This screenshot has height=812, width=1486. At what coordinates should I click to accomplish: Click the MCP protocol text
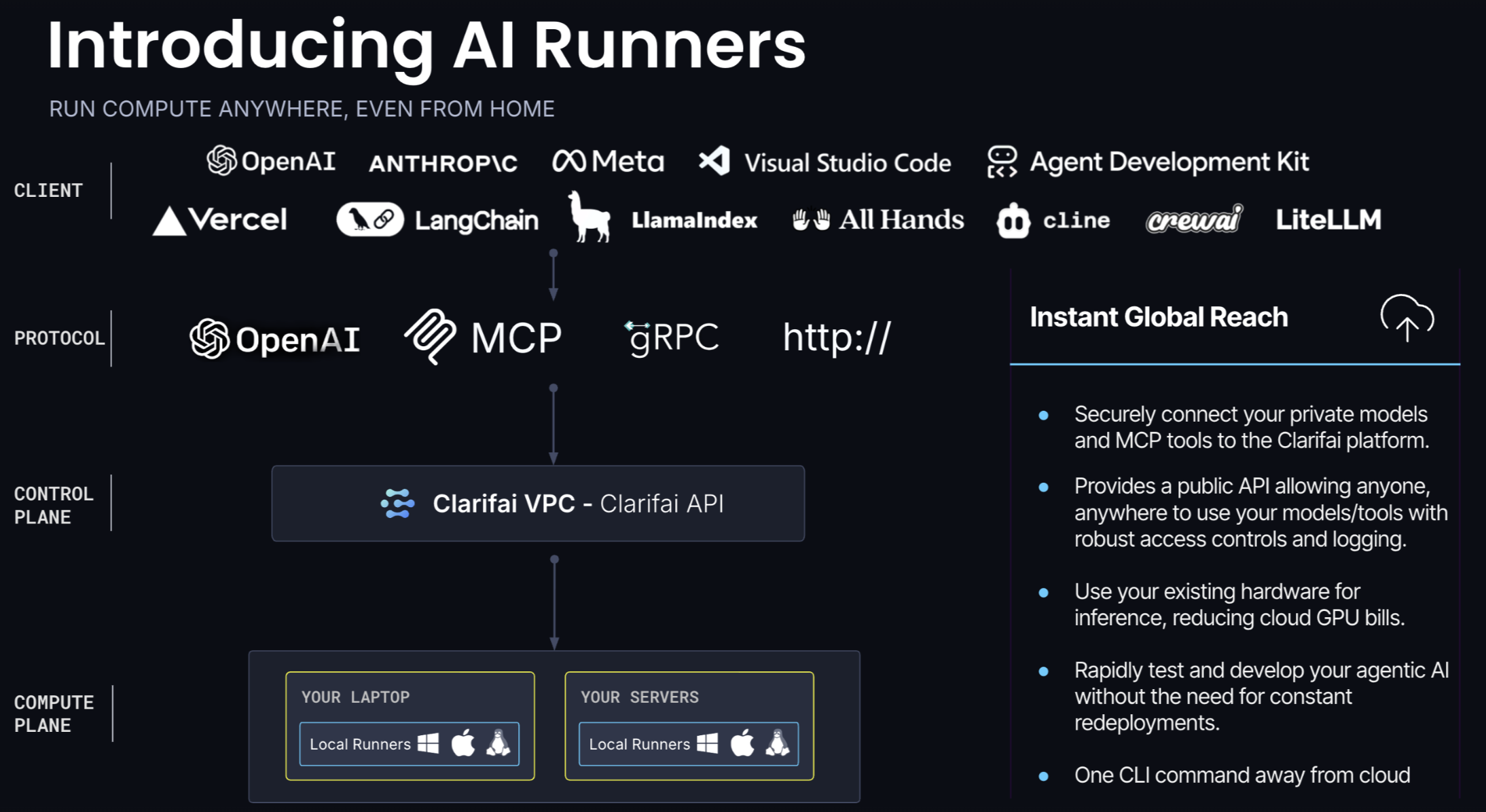pos(516,337)
